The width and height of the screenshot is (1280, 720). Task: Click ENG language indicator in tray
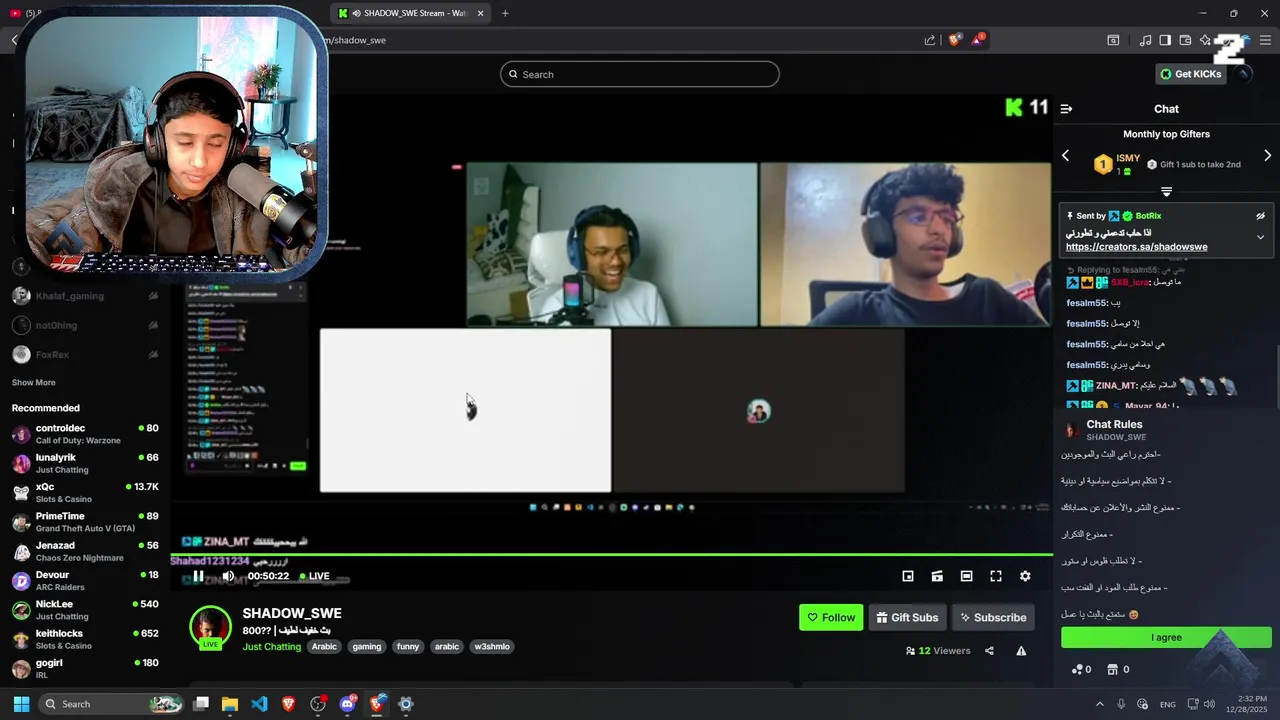(x=1167, y=704)
